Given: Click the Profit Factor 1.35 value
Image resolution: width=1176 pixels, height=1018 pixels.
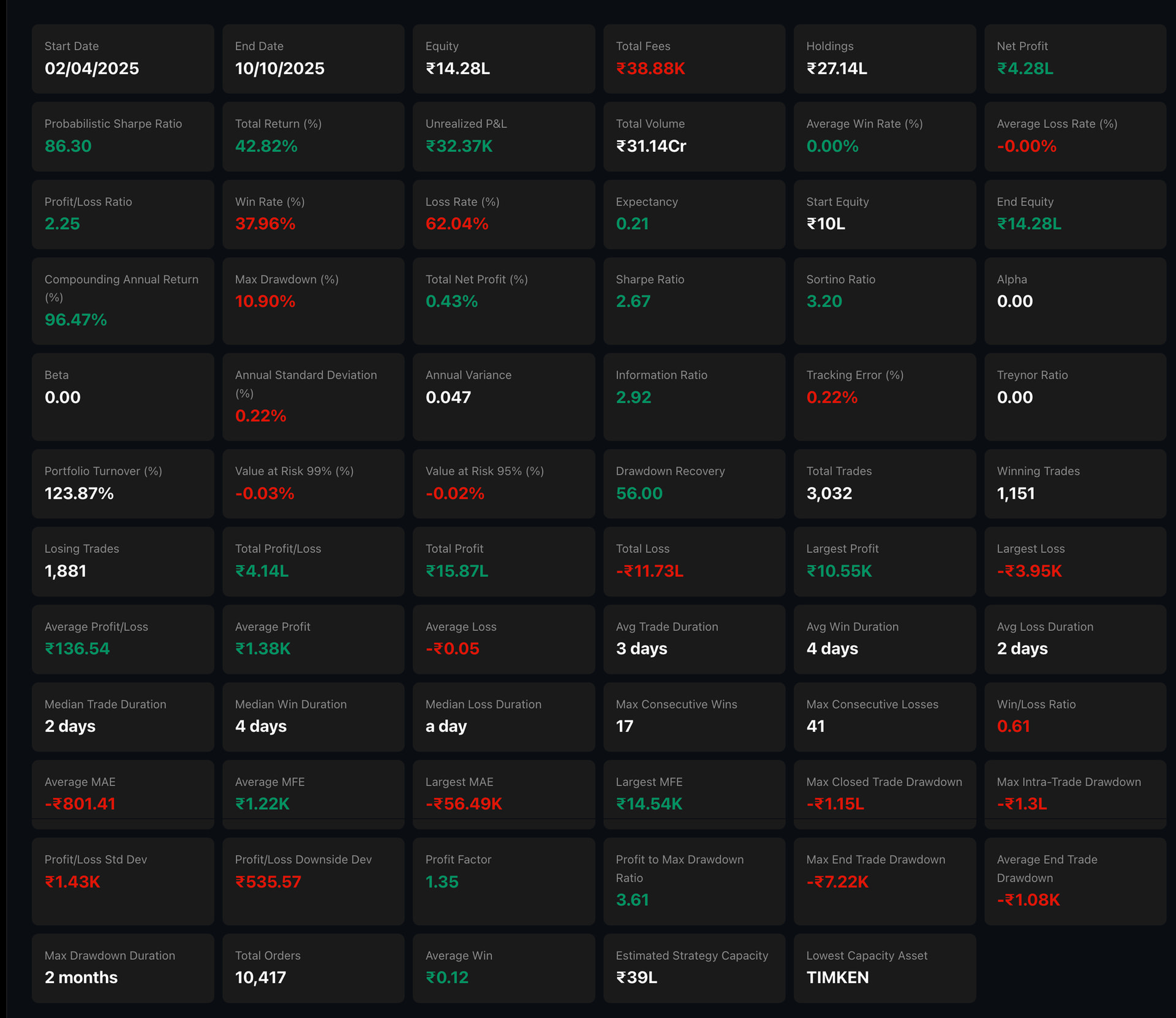Looking at the screenshot, I should tap(442, 882).
